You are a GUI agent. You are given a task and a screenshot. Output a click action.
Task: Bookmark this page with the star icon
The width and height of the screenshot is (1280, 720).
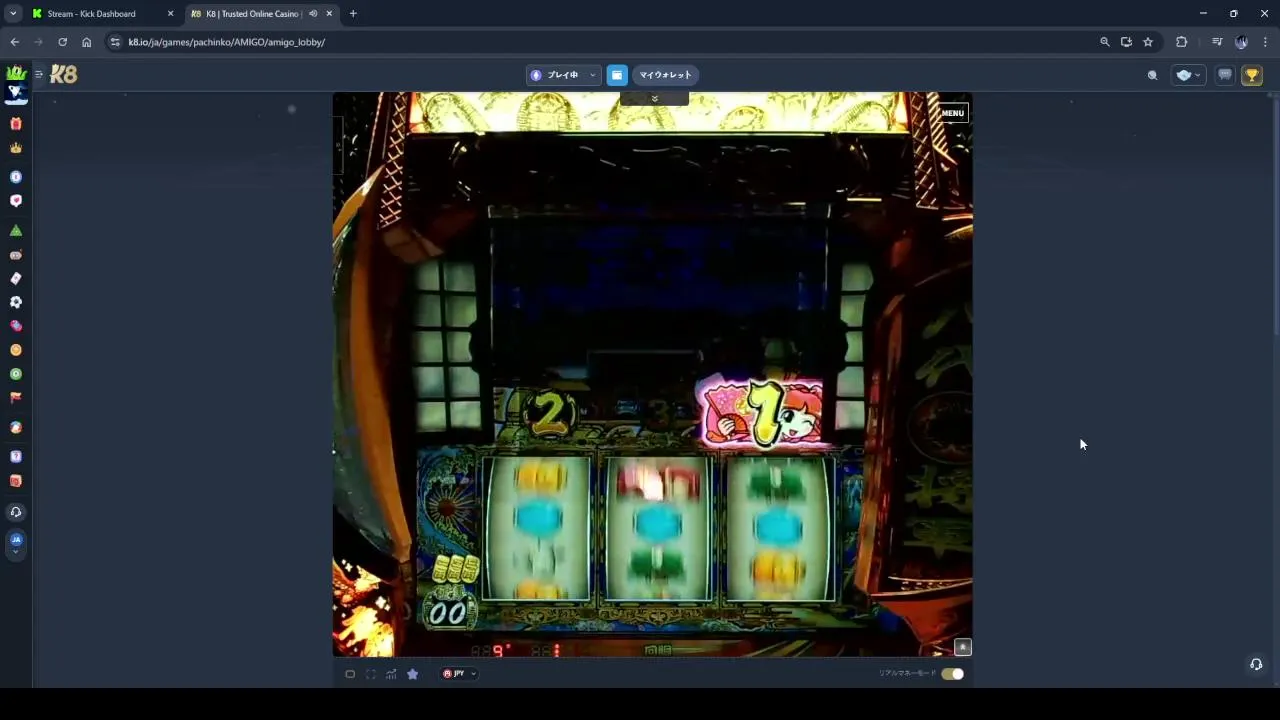[1148, 42]
